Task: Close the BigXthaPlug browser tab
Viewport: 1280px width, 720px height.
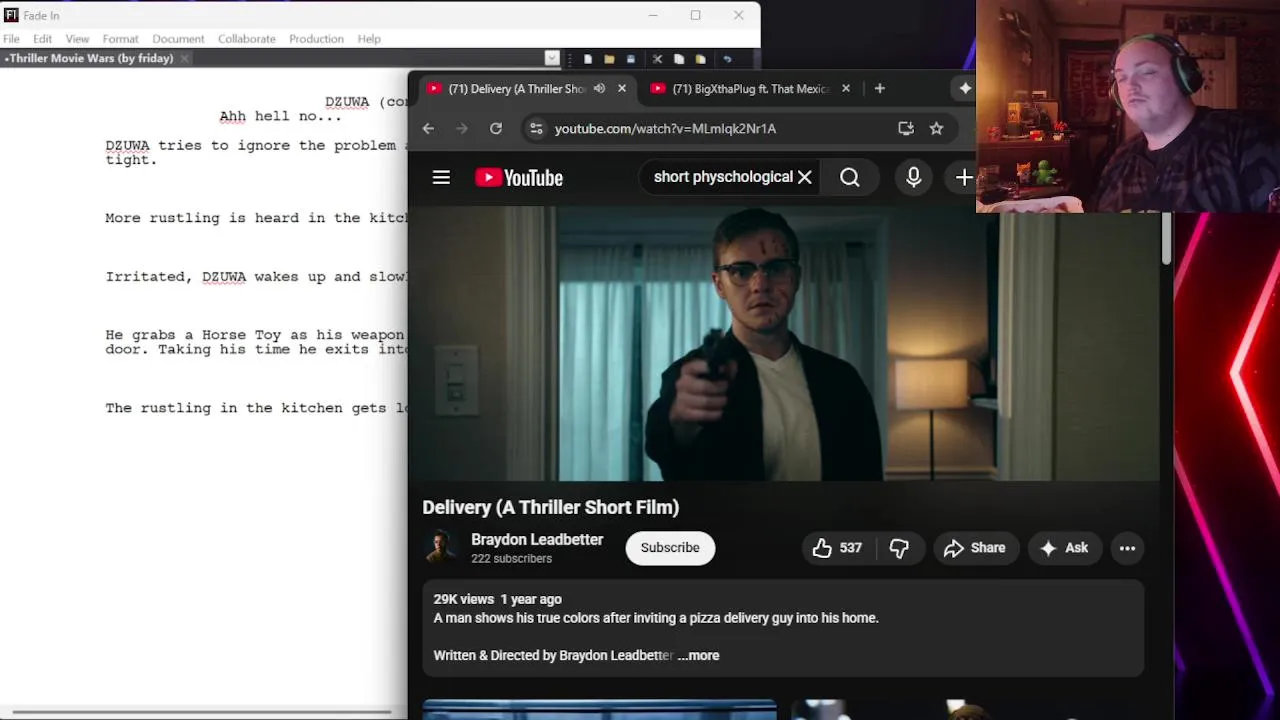Action: [845, 89]
